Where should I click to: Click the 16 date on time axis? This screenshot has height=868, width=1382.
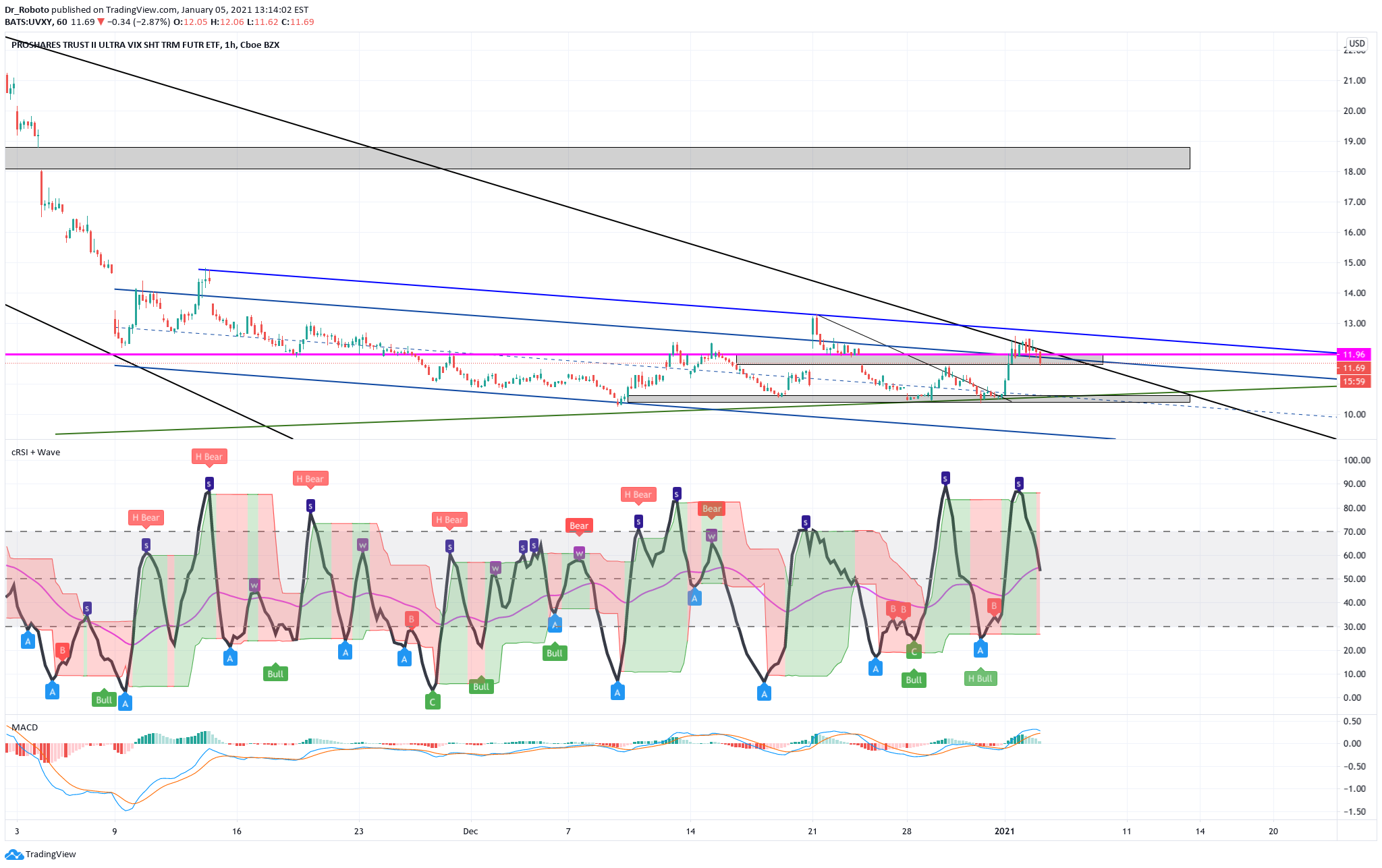tap(237, 831)
